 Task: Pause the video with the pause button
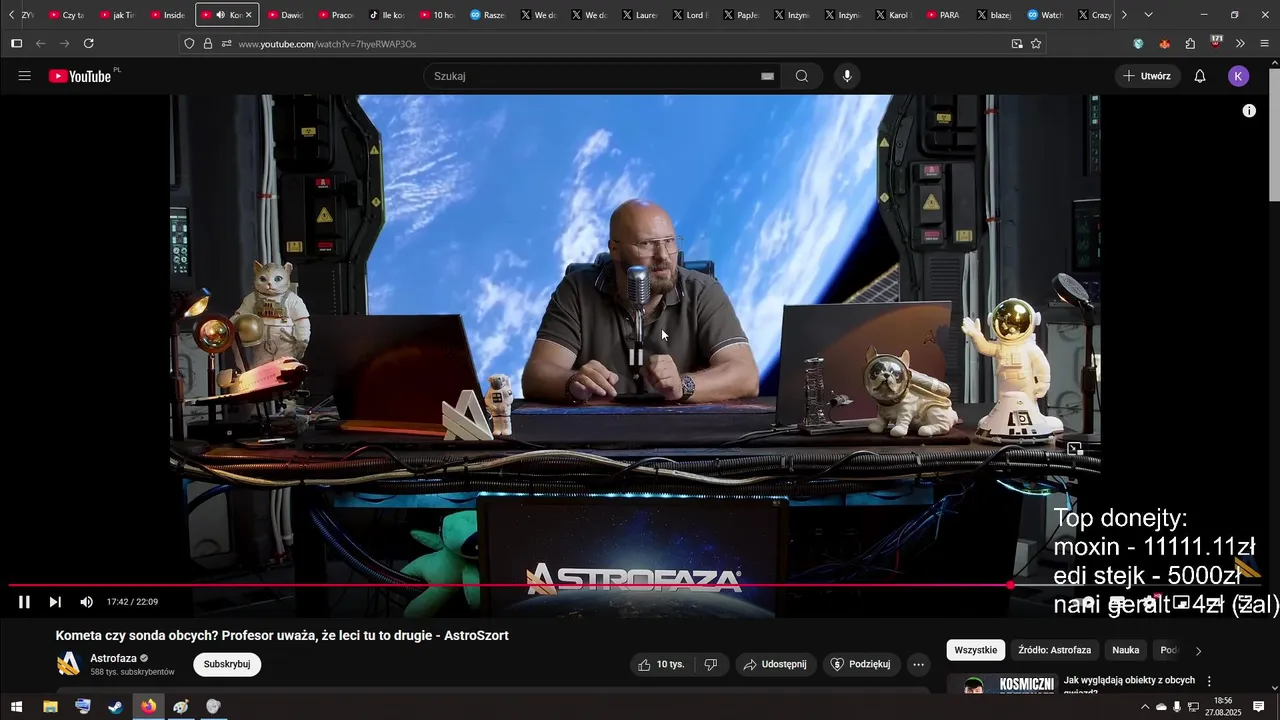coord(24,602)
